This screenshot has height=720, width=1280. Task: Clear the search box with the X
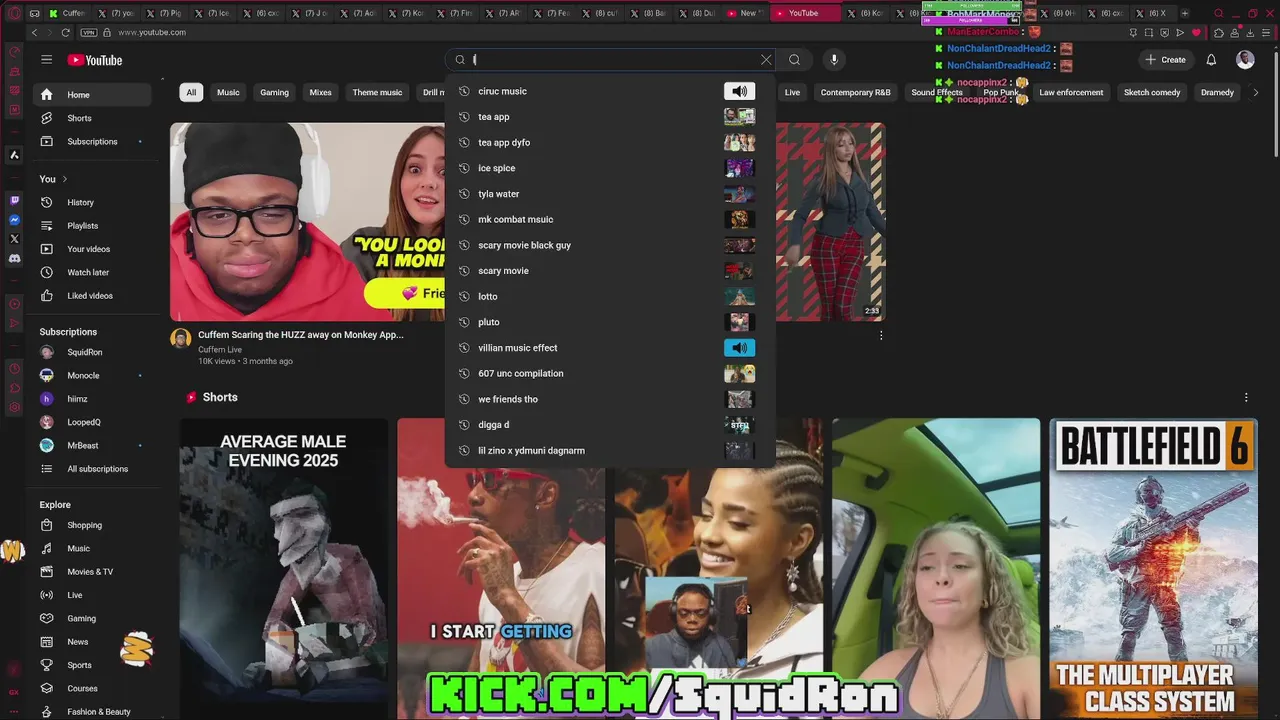coord(766,60)
